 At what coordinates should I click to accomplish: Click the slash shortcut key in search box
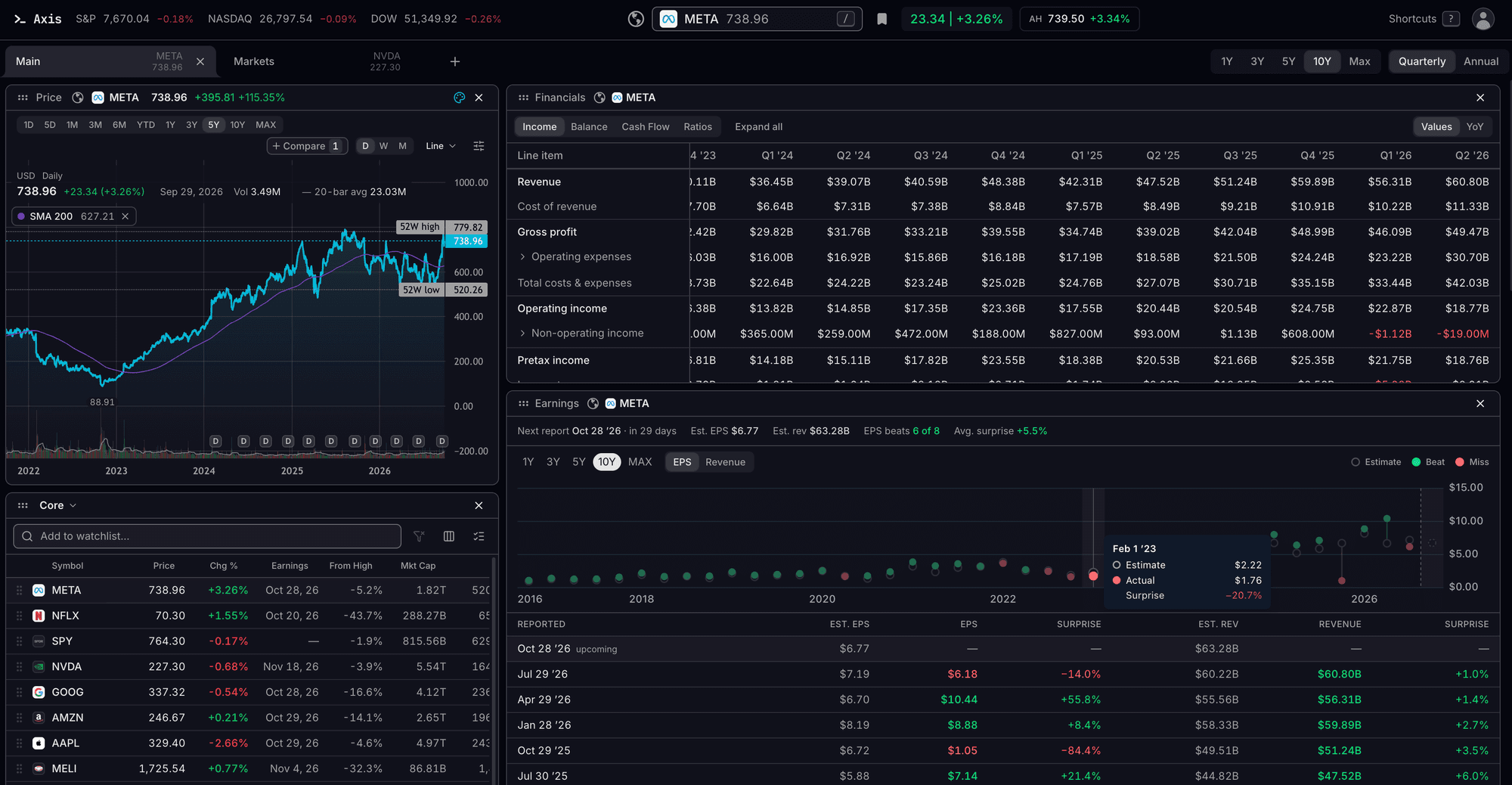846,19
